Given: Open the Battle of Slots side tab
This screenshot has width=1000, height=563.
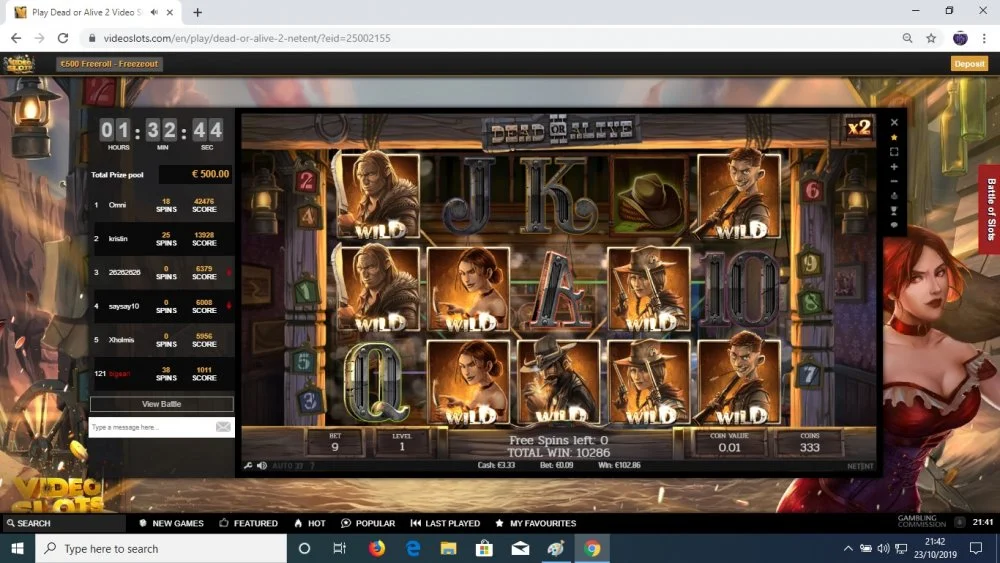Looking at the screenshot, I should pyautogui.click(x=990, y=209).
